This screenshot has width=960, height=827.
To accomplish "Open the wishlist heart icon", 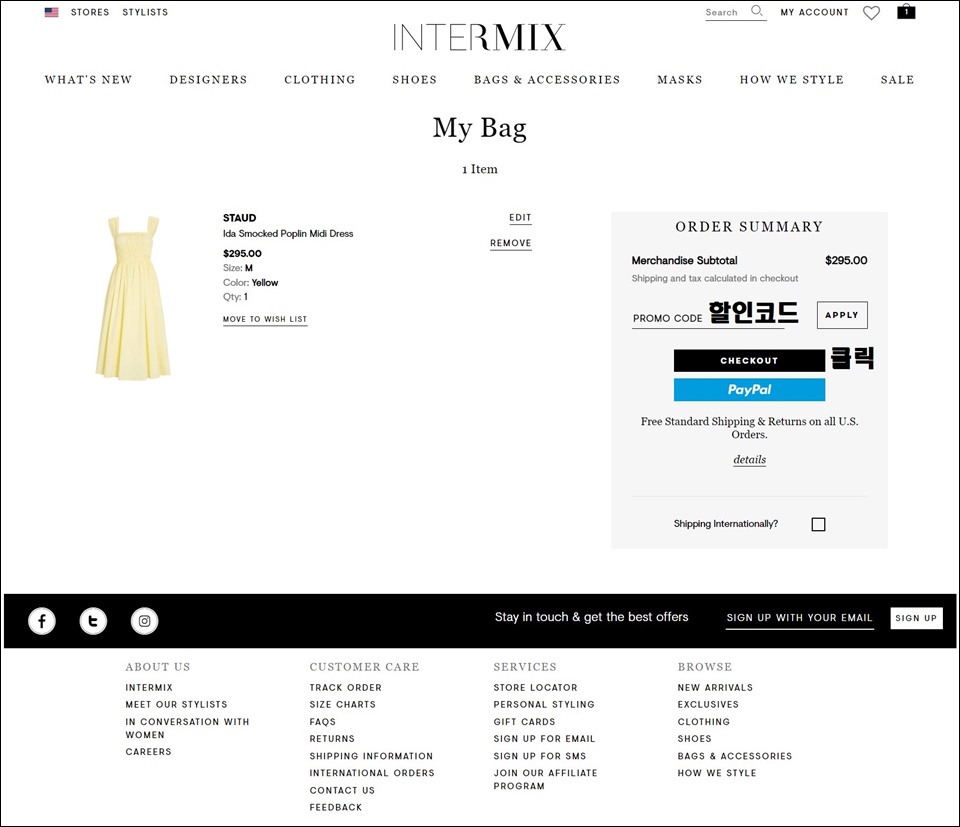I will tap(871, 13).
